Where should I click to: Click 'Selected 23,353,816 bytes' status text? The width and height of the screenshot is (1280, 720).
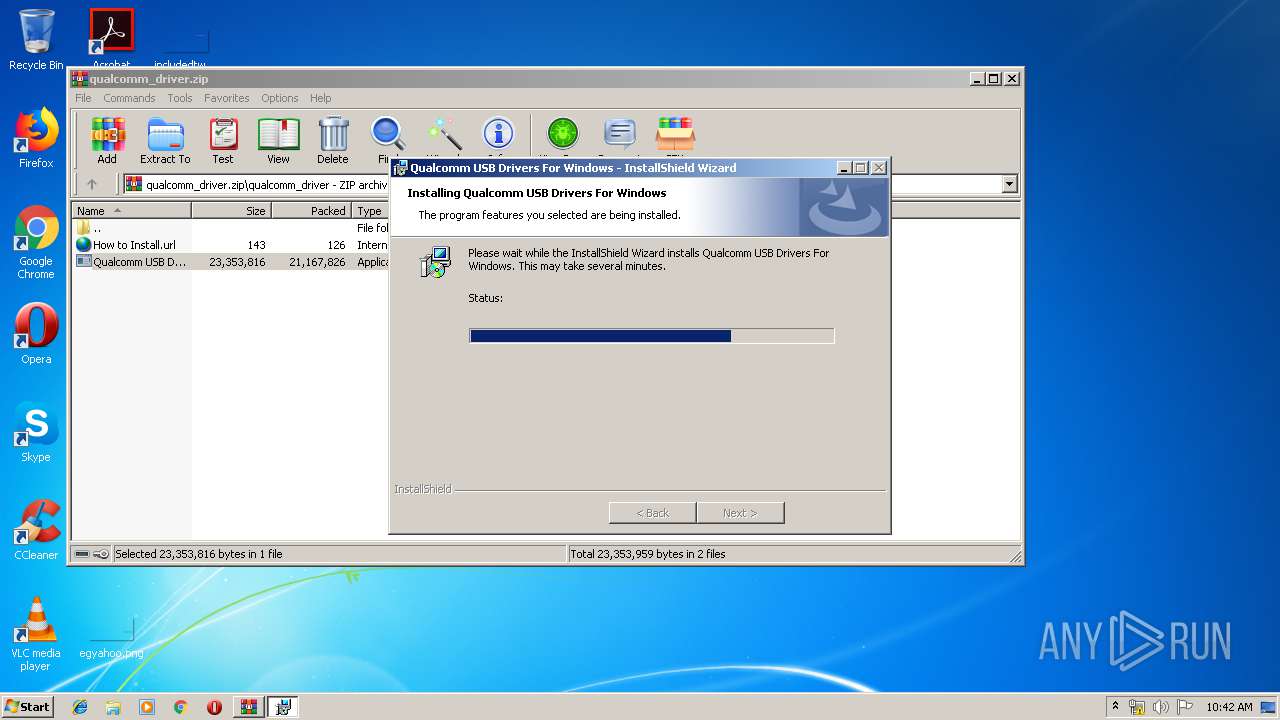[198, 554]
